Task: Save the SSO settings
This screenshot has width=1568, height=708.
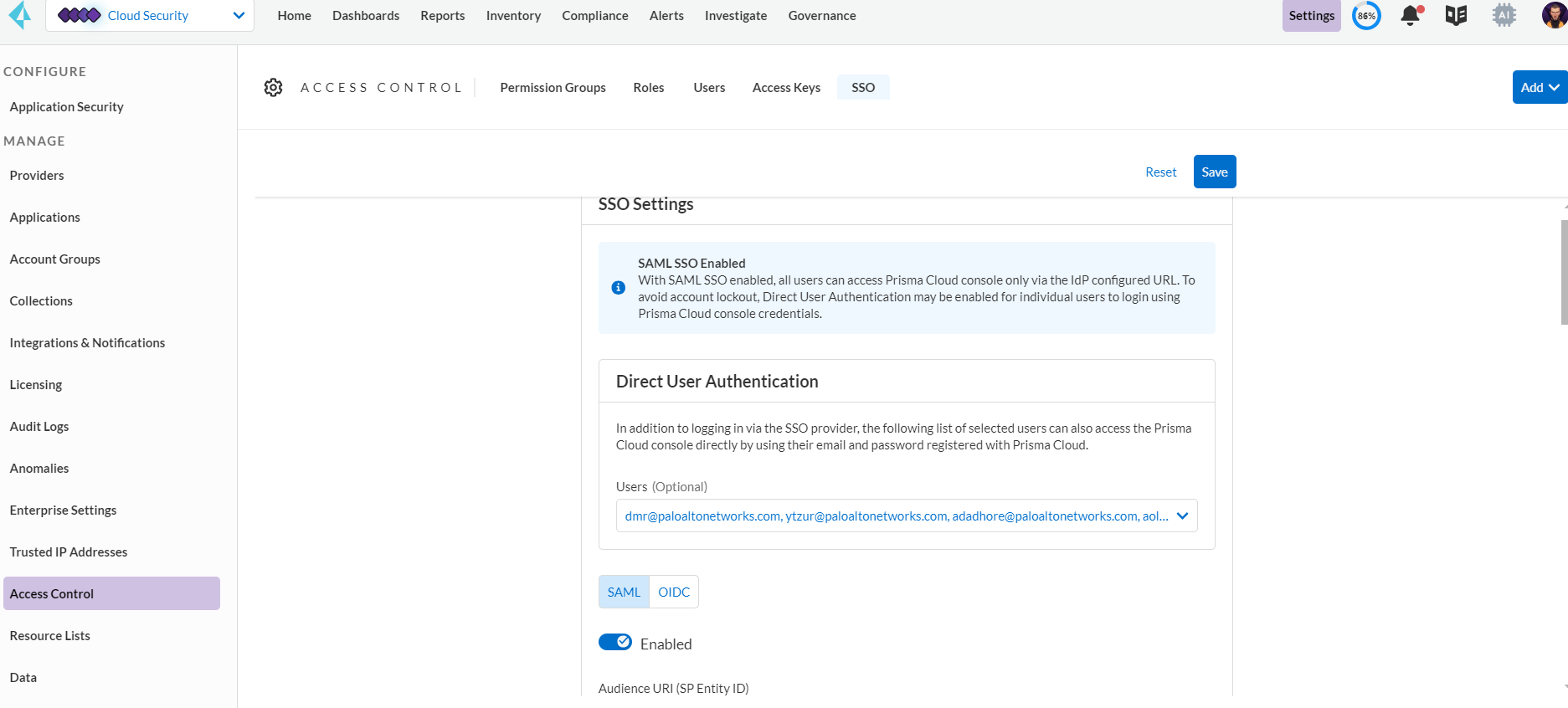Action: click(x=1215, y=172)
